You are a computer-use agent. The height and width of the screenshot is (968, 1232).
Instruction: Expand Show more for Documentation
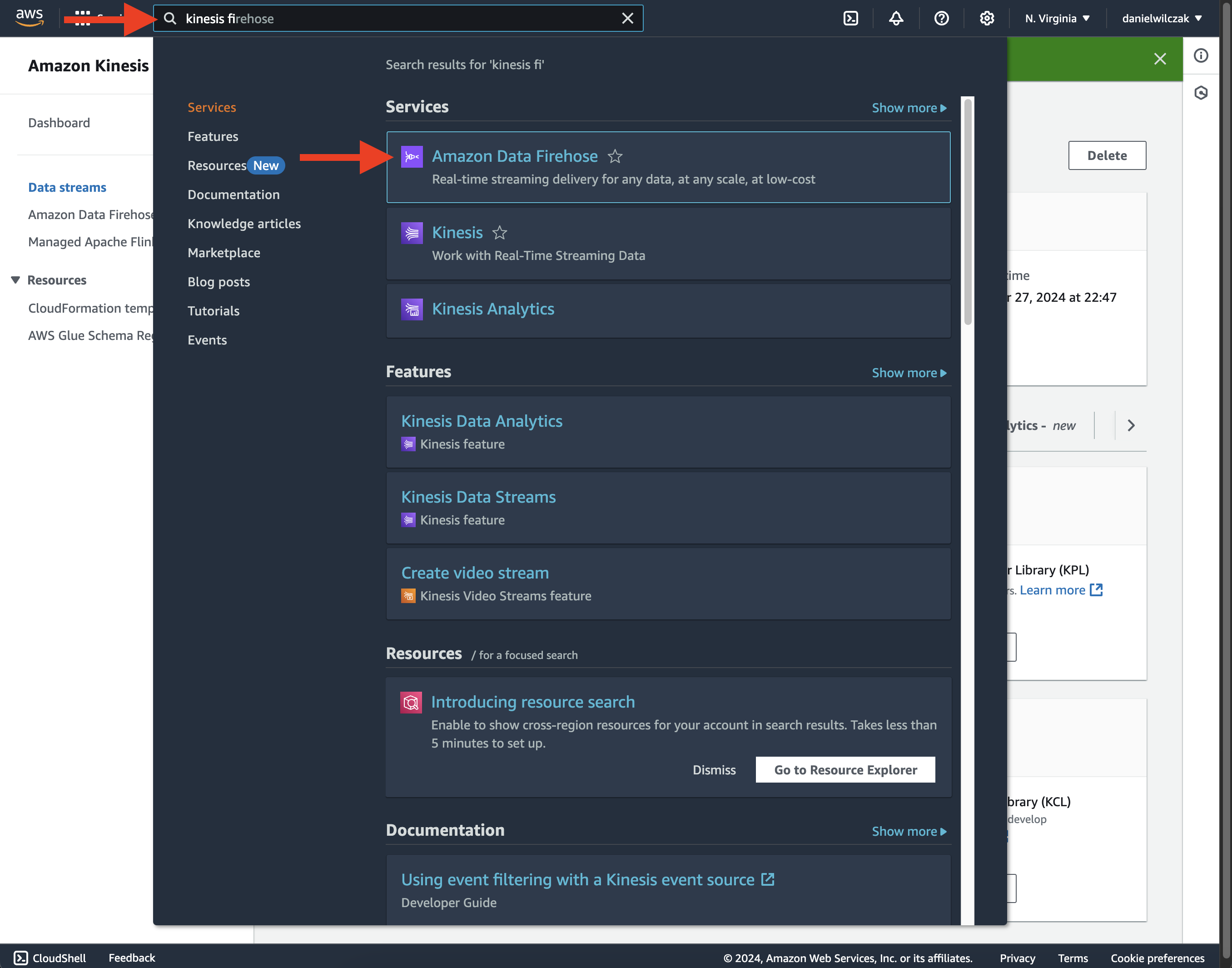click(909, 831)
